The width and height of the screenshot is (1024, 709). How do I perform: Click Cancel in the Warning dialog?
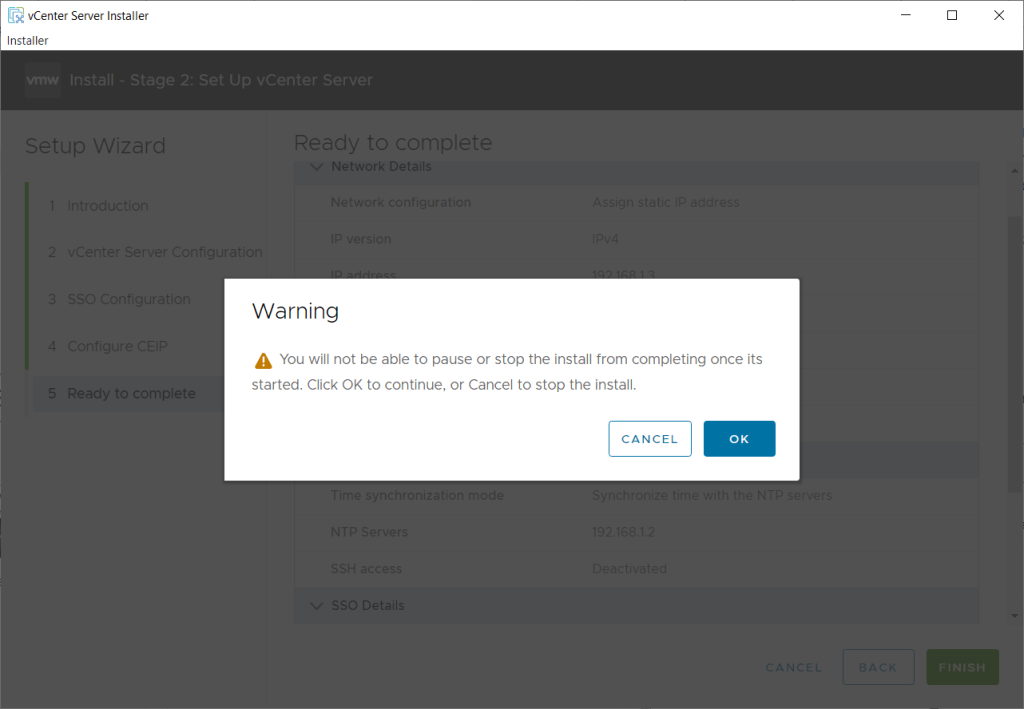pyautogui.click(x=649, y=439)
